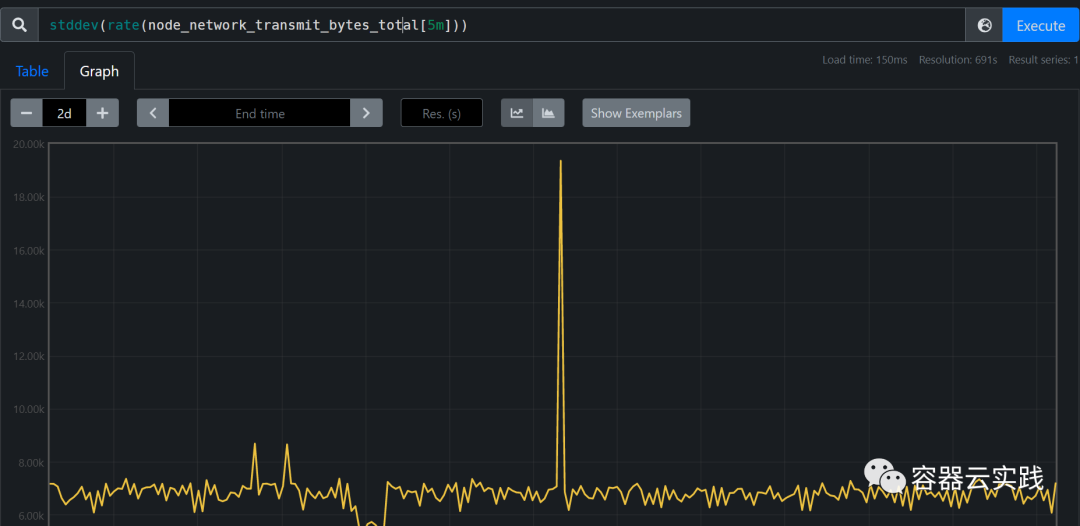
Task: Open the metrics explorer globe icon
Action: pos(984,25)
